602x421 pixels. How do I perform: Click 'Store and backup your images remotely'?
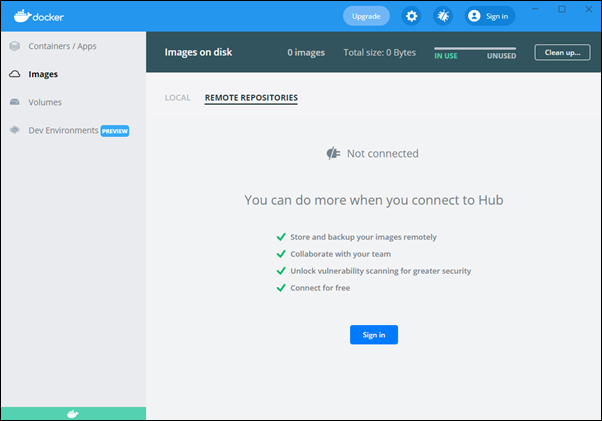[x=363, y=237]
